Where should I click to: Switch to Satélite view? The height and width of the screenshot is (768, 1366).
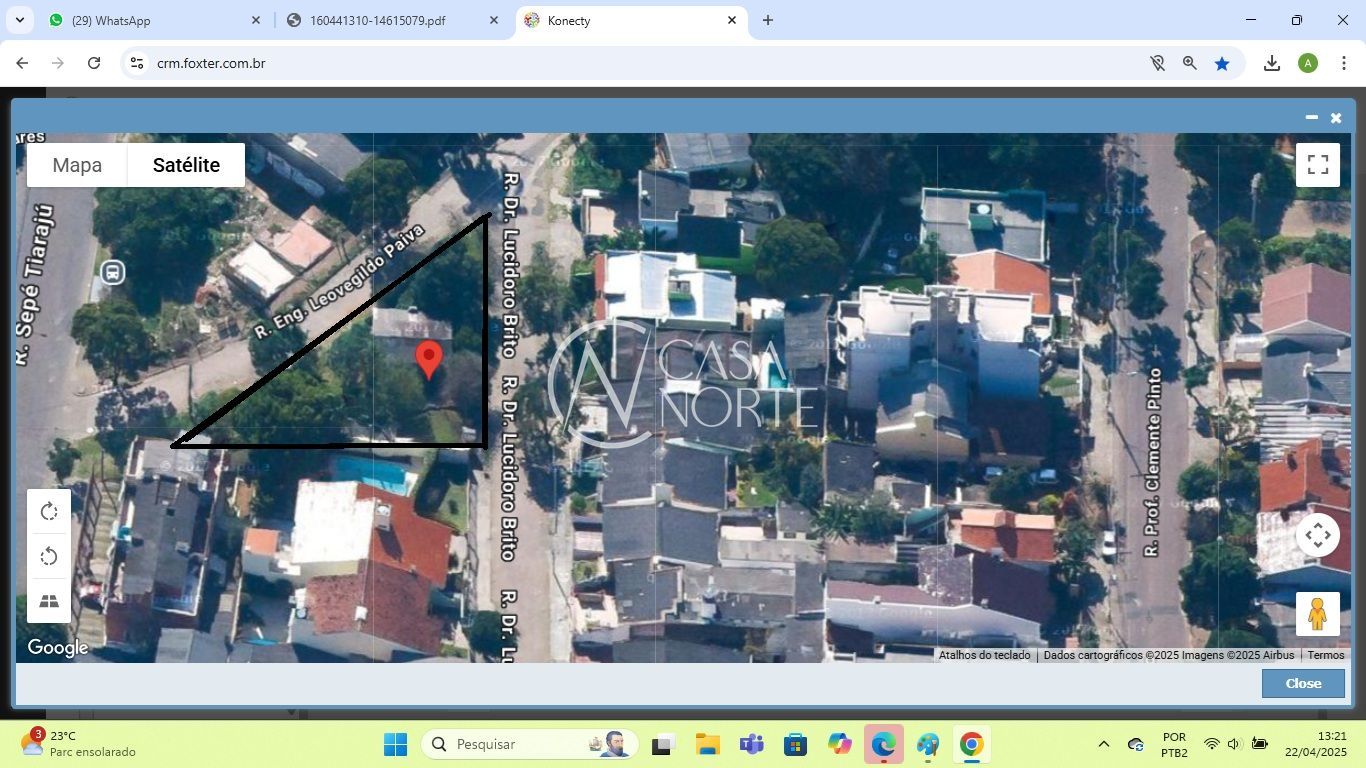point(186,165)
